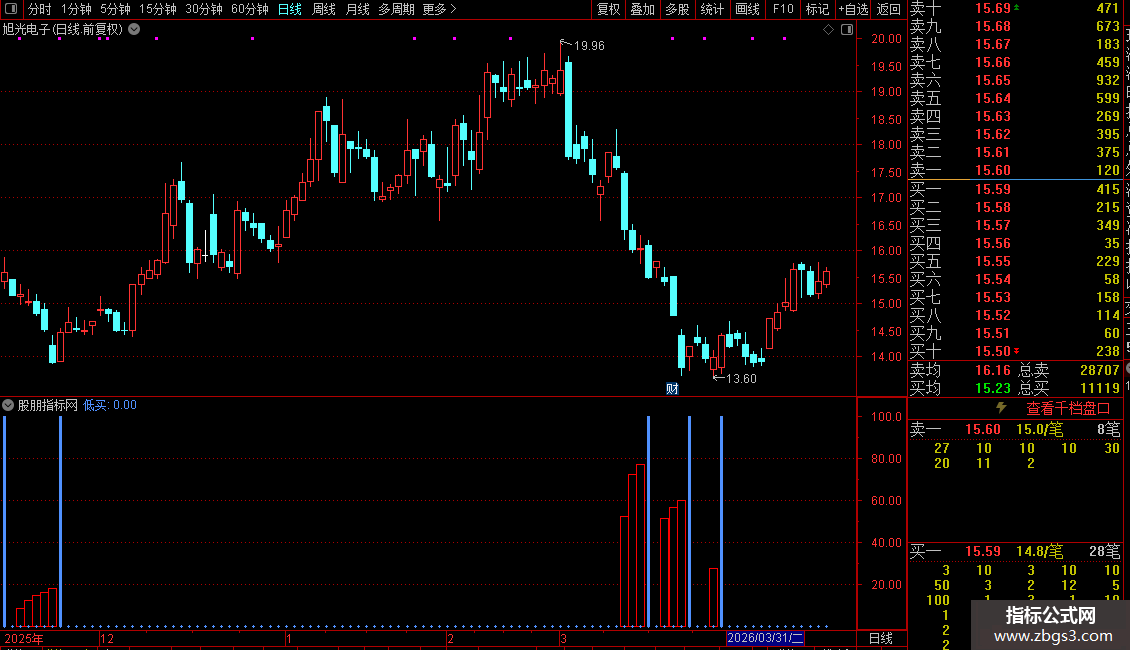The width and height of the screenshot is (1130, 650).
Task: Add stock to 自选 watchlist
Action: tap(853, 9)
